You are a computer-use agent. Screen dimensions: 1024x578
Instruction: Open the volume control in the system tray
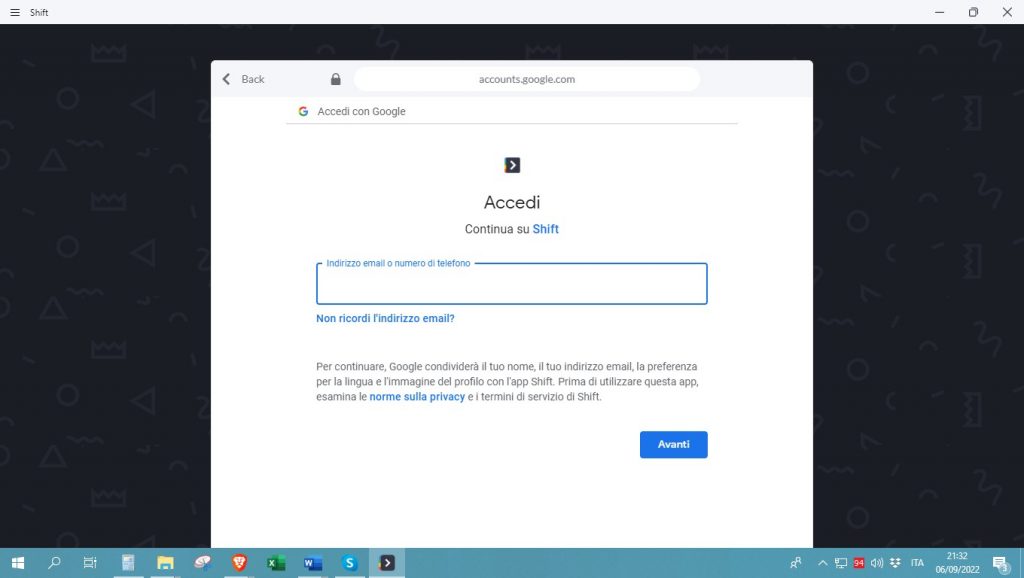877,563
